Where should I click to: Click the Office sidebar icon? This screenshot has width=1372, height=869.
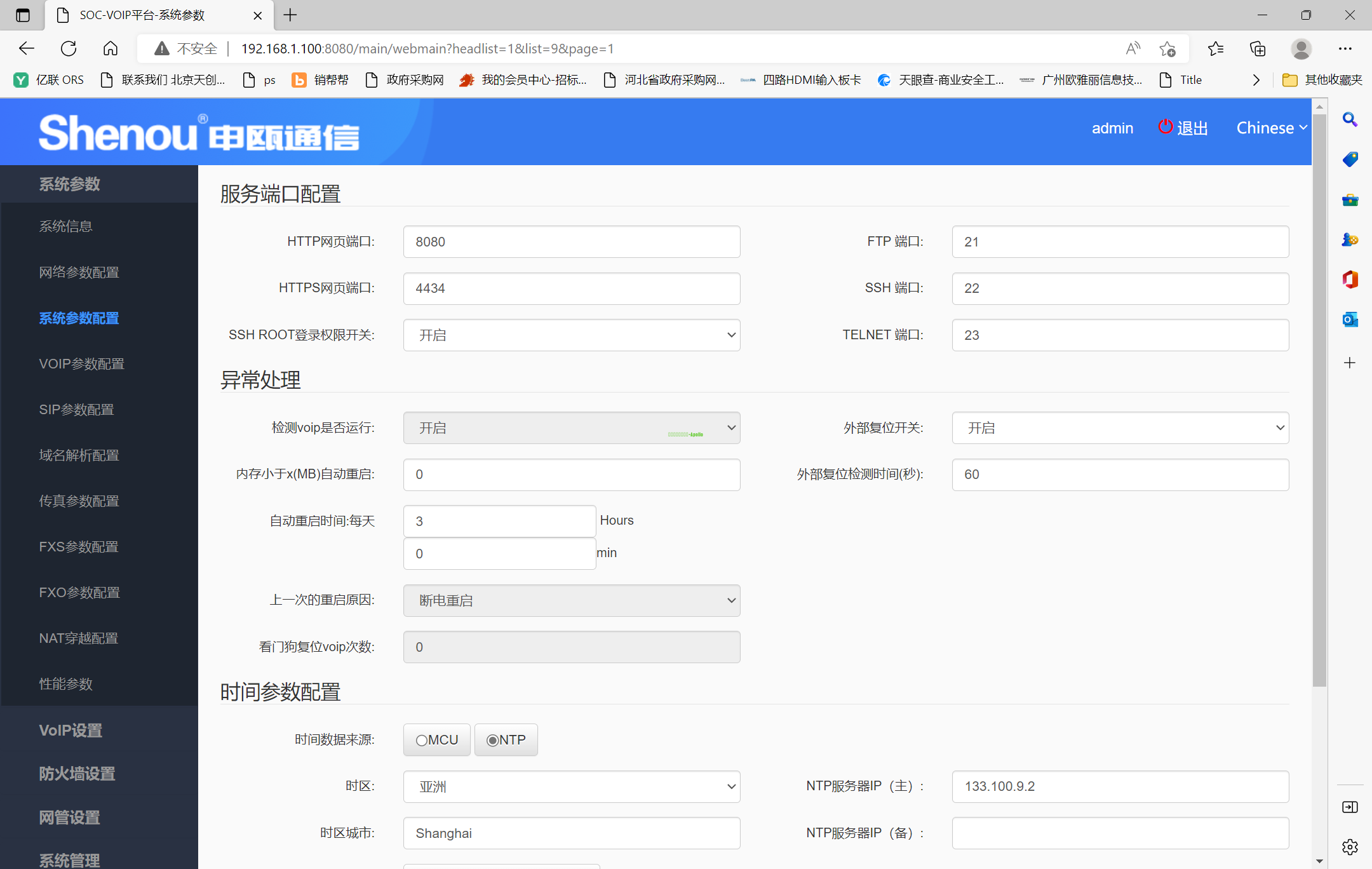coord(1350,280)
